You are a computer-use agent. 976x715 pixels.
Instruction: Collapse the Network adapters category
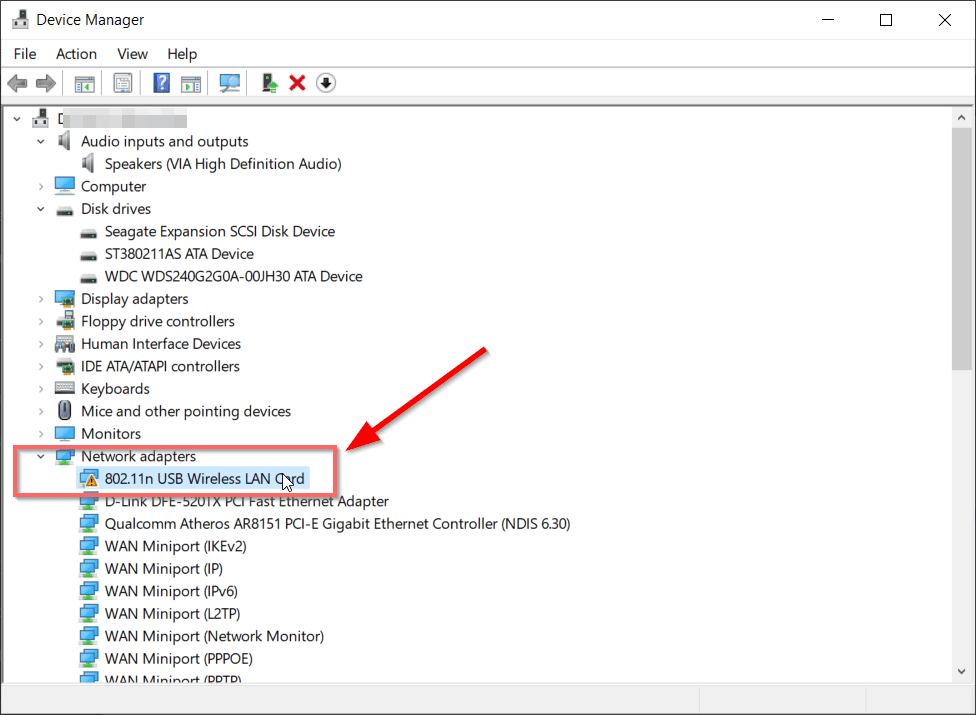(x=40, y=455)
